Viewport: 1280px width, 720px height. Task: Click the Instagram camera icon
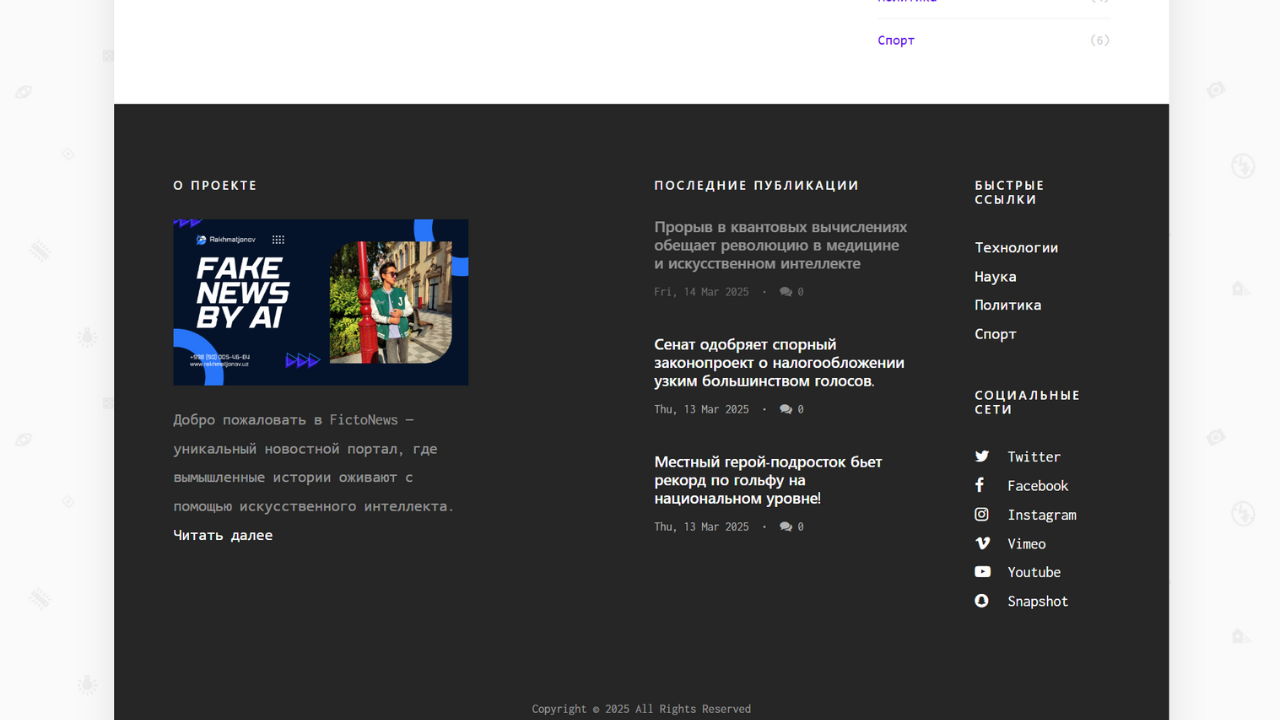pos(982,514)
